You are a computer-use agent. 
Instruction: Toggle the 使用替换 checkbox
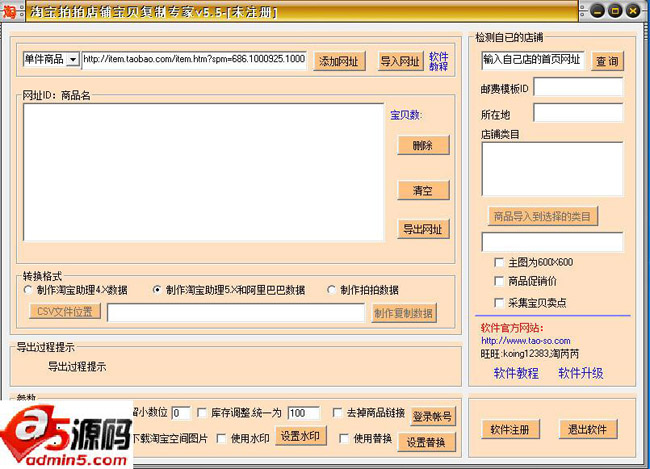point(344,438)
